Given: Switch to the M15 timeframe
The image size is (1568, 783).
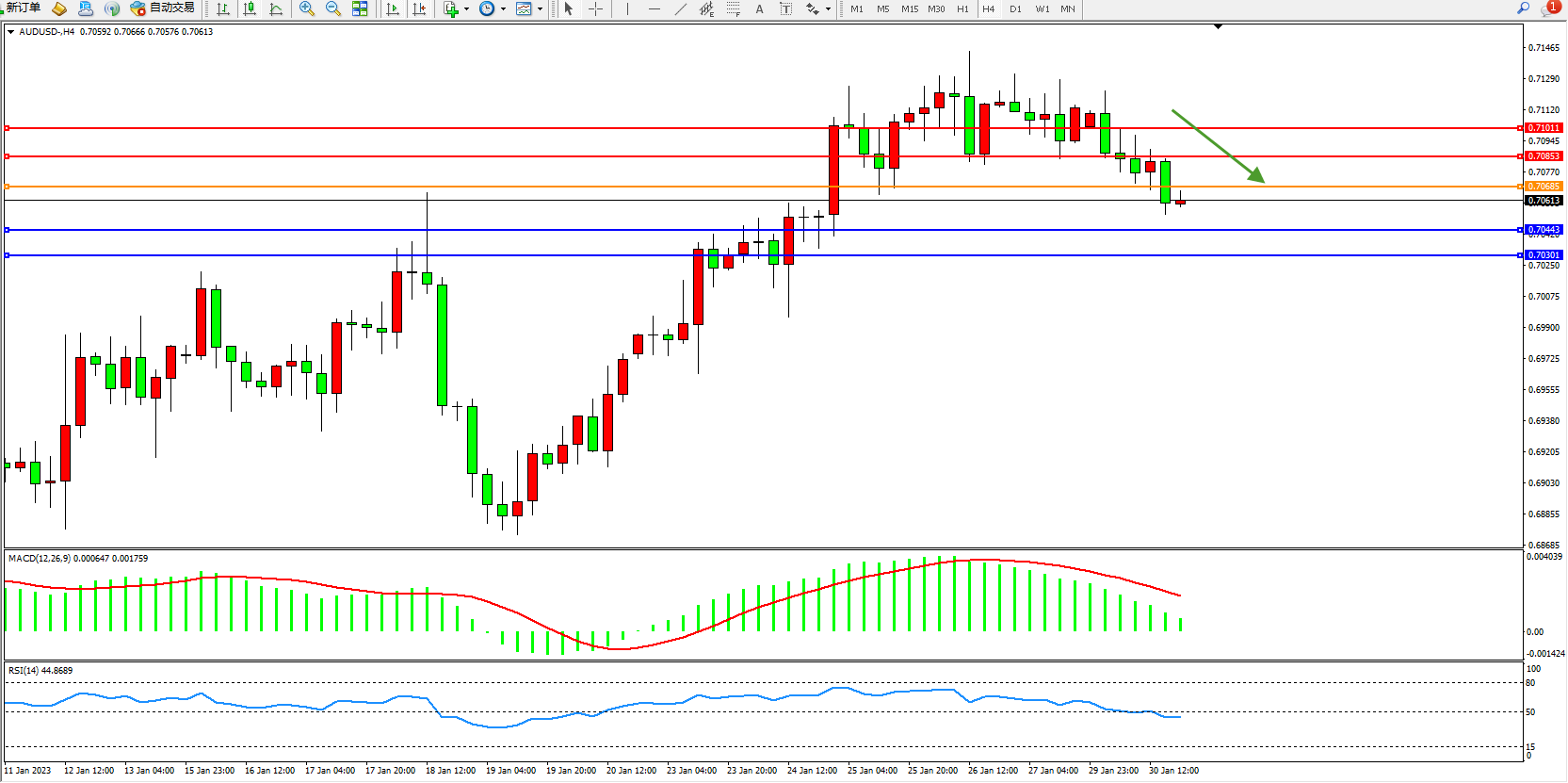Looking at the screenshot, I should (909, 8).
